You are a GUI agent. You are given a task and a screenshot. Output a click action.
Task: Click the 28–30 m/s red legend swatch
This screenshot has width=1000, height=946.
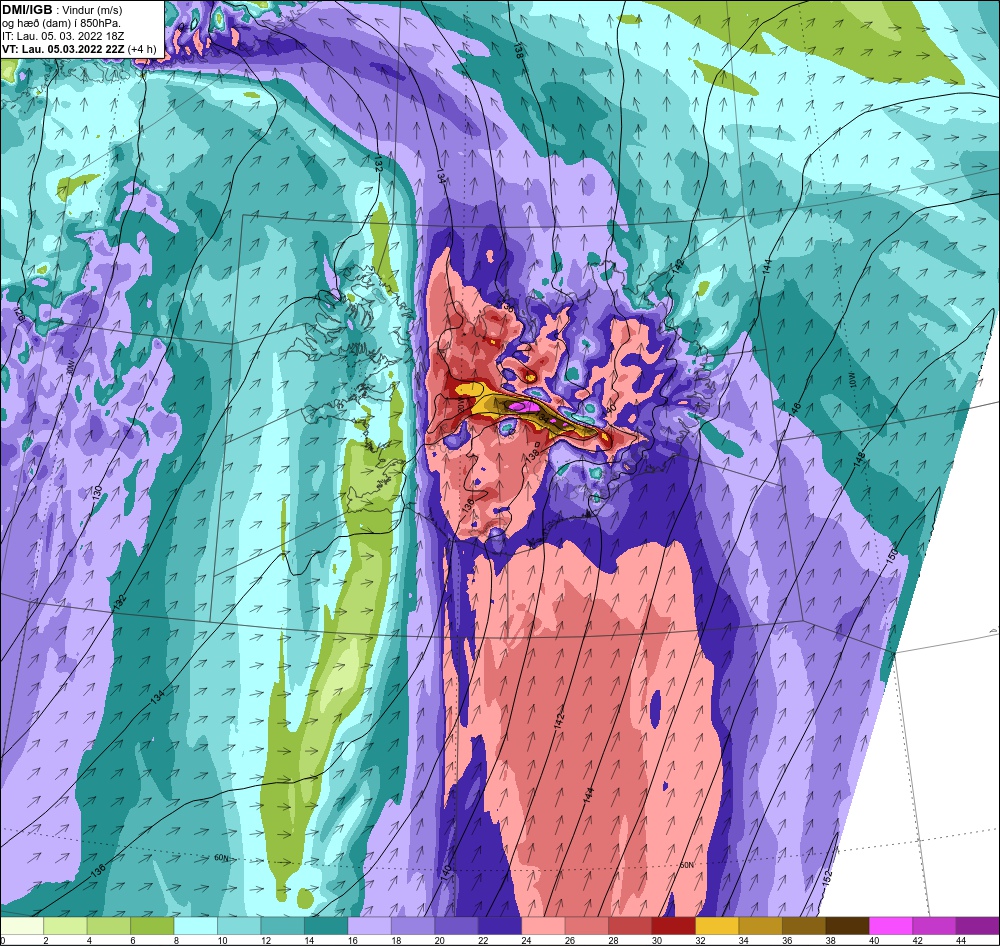(630, 926)
